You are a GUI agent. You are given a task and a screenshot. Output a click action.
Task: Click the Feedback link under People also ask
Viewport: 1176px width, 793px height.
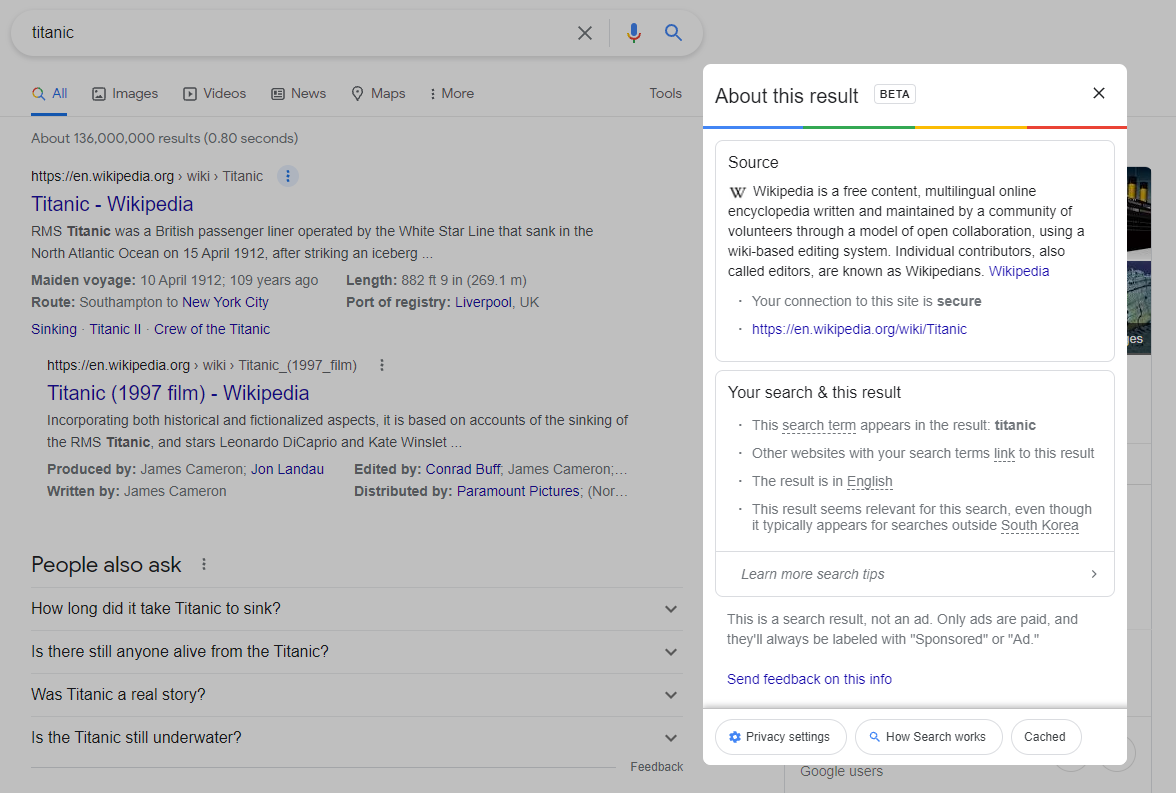coord(656,767)
